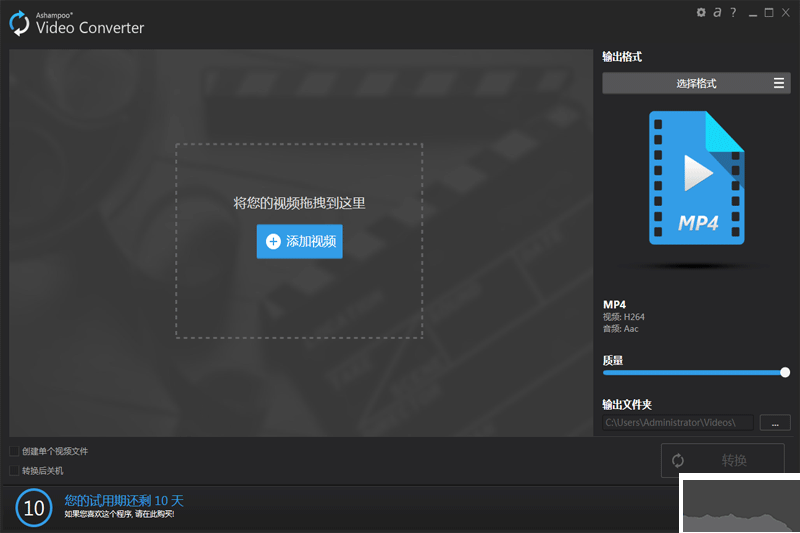Click the large MP4 format icon
The image size is (800, 533).
696,177
